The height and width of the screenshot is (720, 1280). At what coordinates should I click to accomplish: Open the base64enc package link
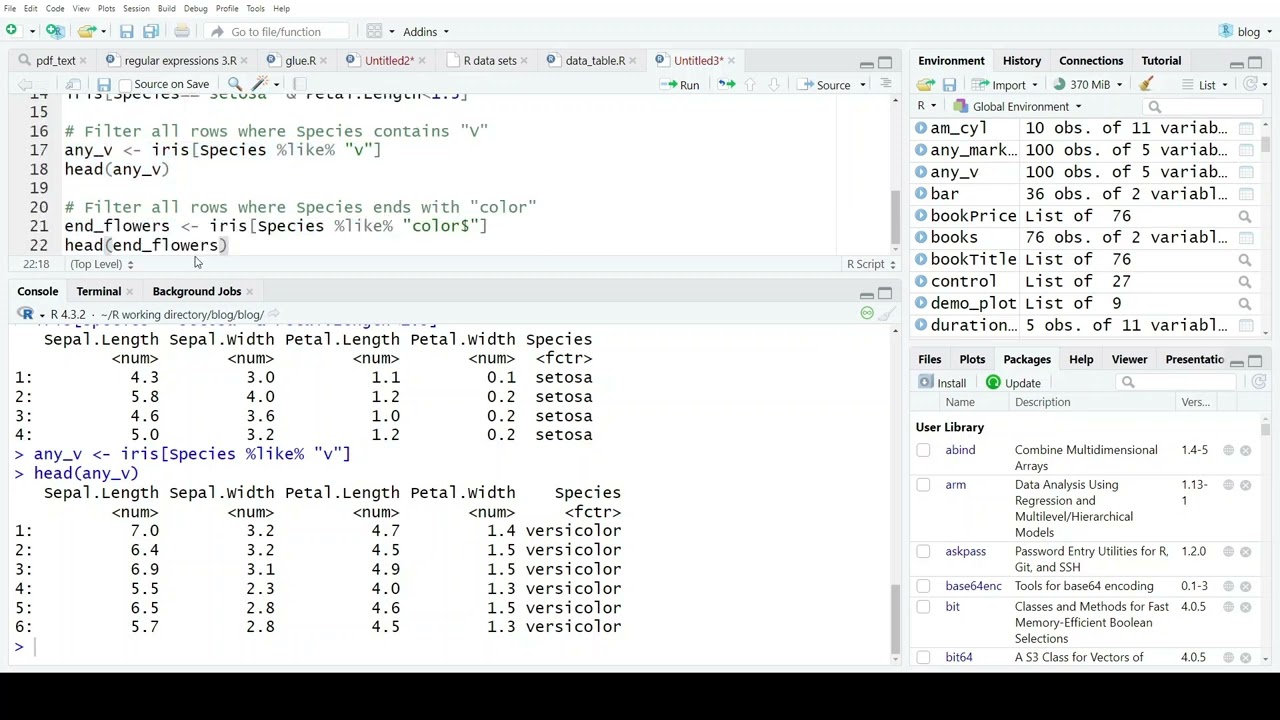tap(973, 586)
